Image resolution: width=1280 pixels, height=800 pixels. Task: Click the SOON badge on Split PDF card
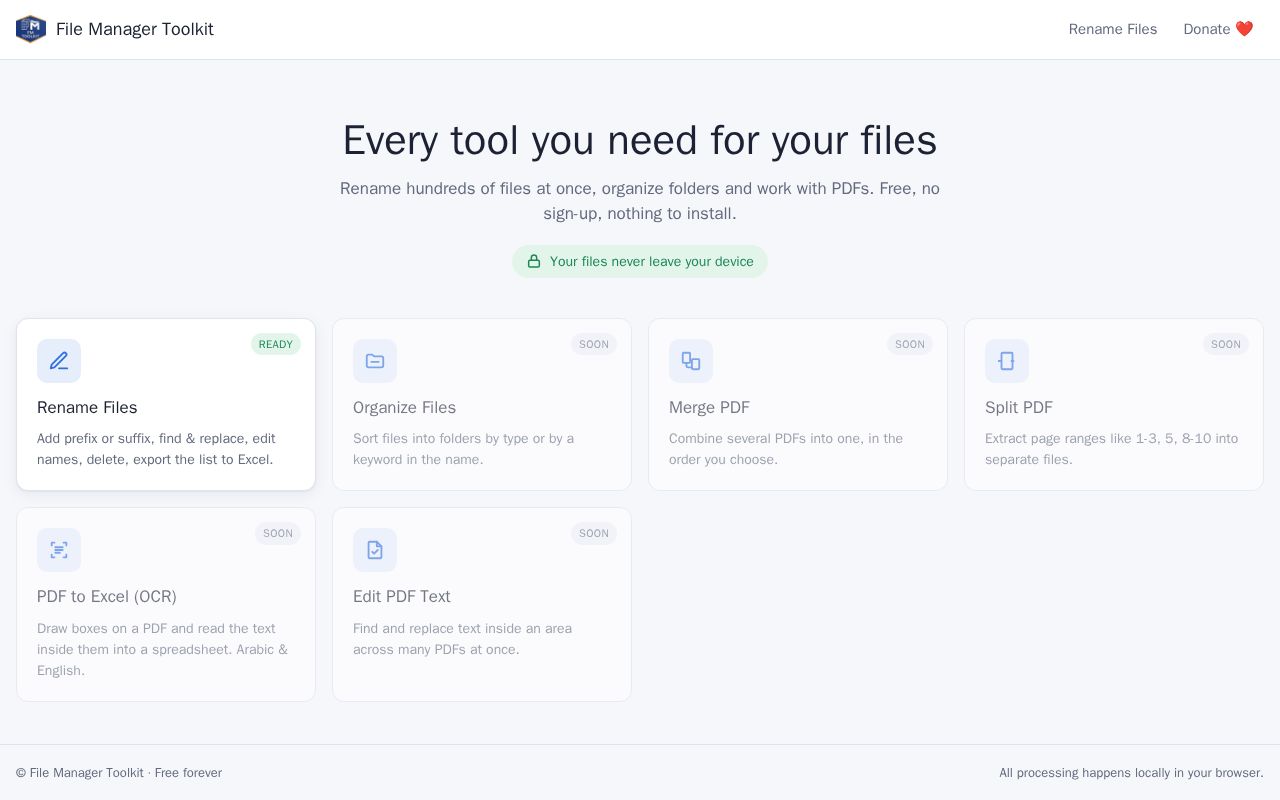tap(1226, 344)
